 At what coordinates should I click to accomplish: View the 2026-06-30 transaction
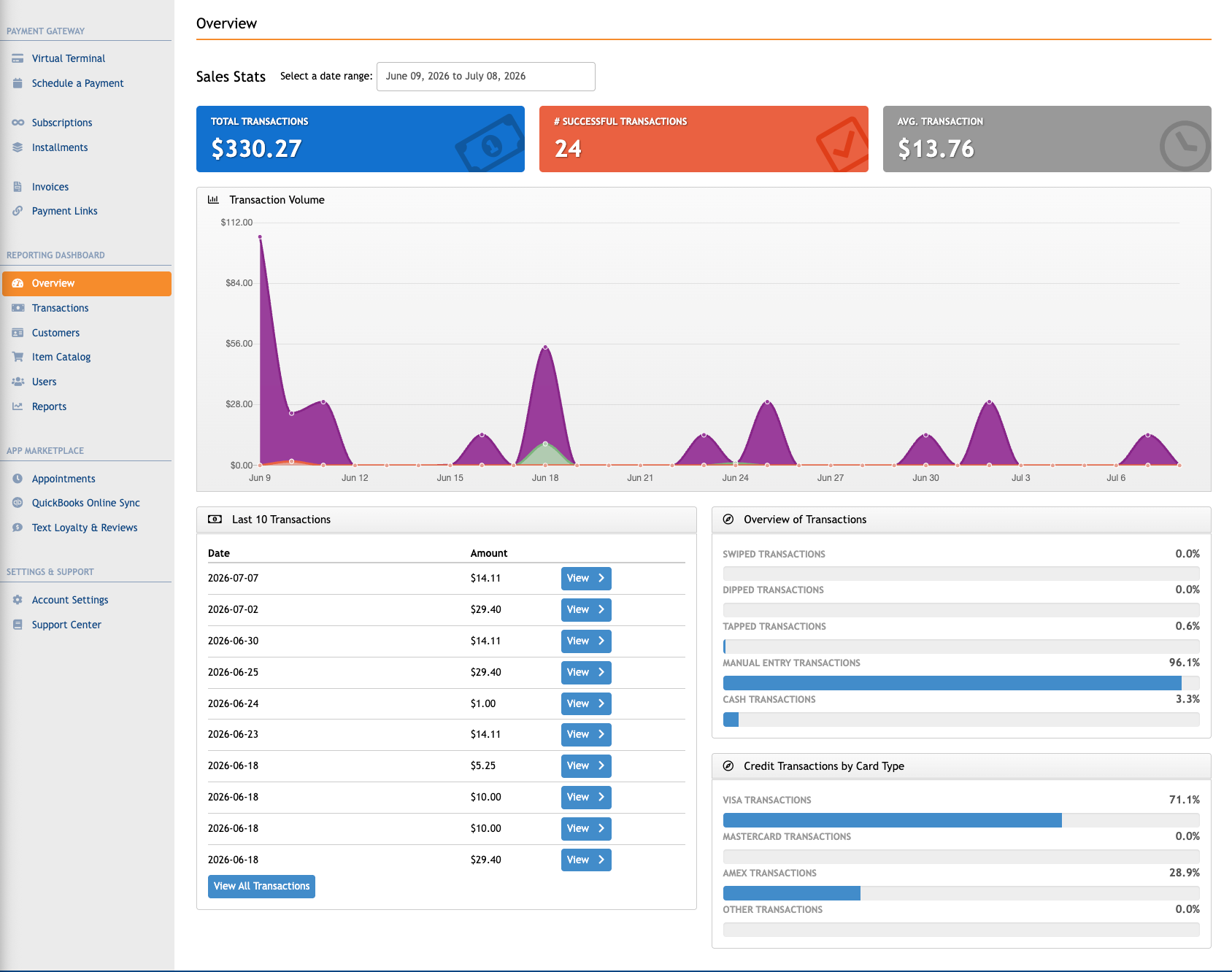point(586,641)
